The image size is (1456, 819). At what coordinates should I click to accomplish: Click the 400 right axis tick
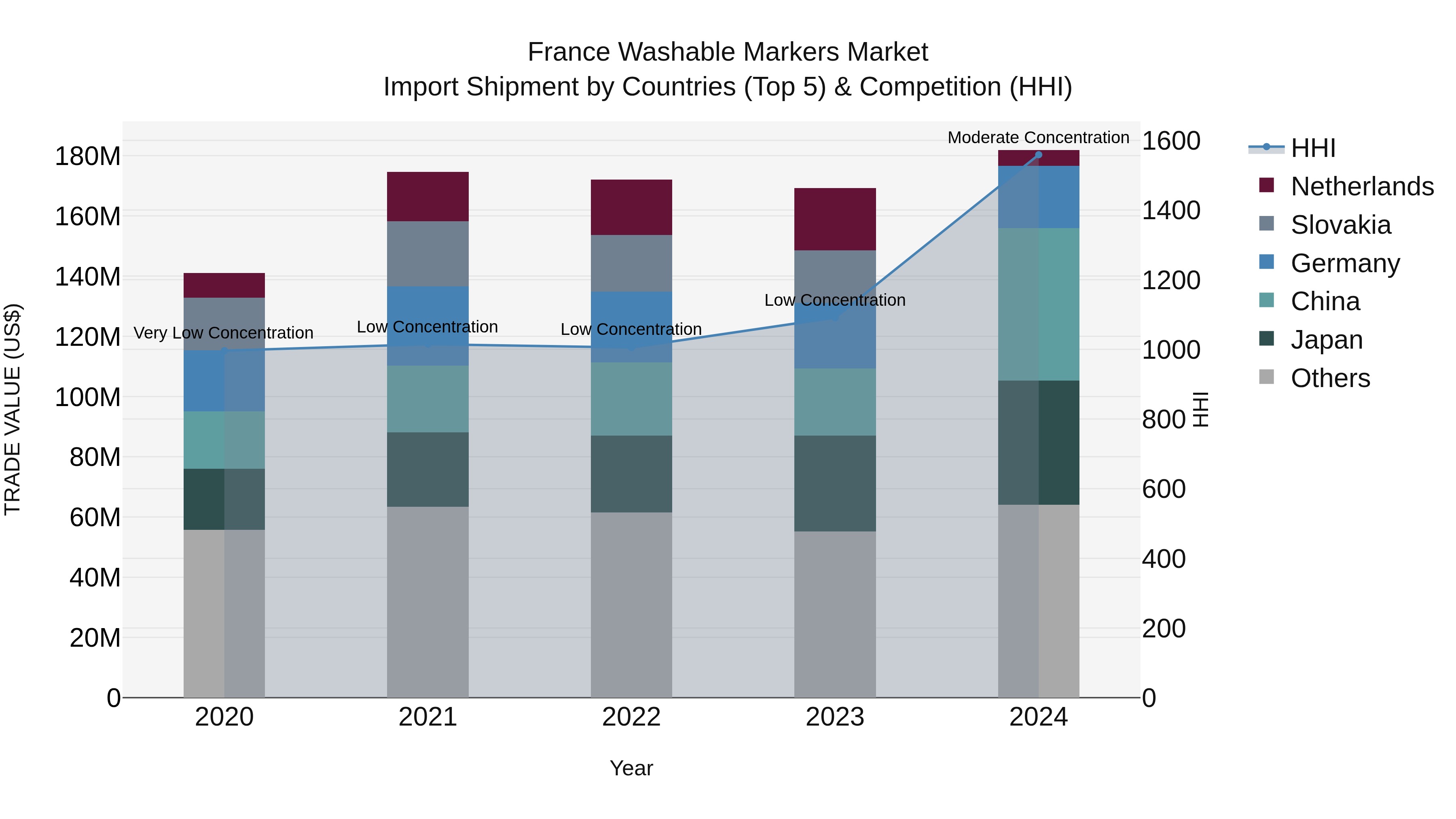click(x=1164, y=559)
